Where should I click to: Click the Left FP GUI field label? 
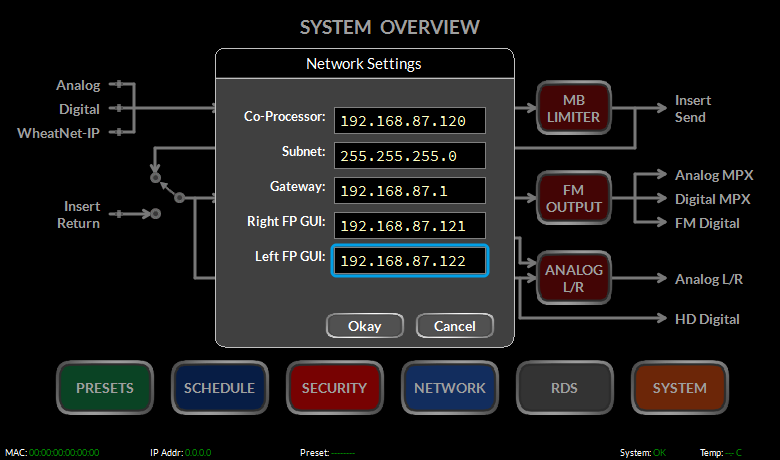coord(290,256)
